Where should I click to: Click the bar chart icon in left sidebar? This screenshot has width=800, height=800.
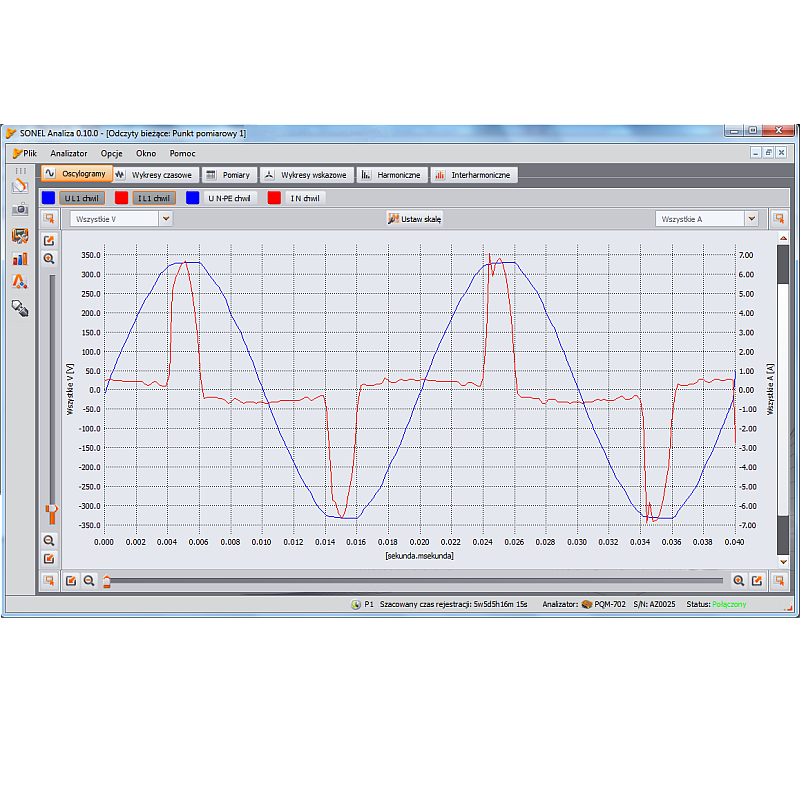(x=20, y=258)
